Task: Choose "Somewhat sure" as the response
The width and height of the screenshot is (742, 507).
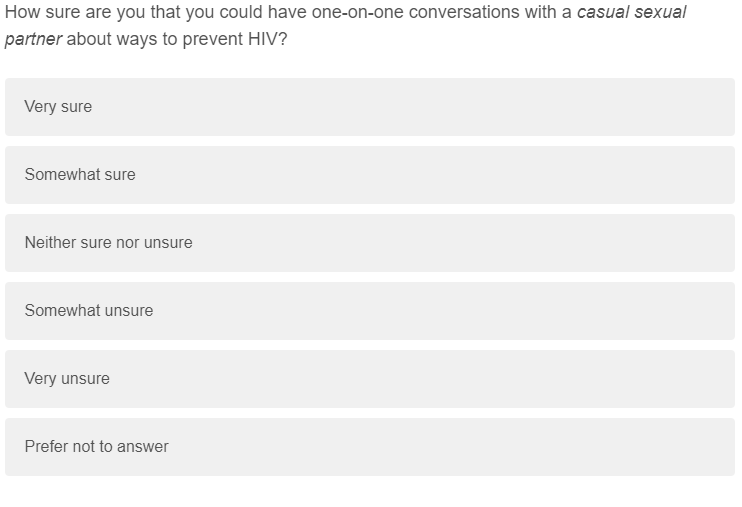Action: 370,175
